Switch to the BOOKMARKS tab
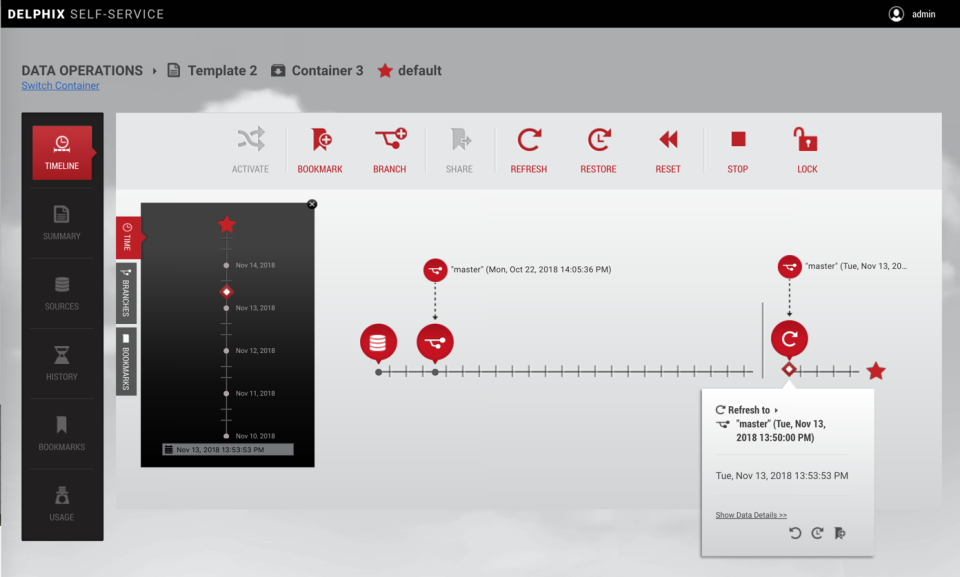The image size is (960, 577). (x=125, y=365)
